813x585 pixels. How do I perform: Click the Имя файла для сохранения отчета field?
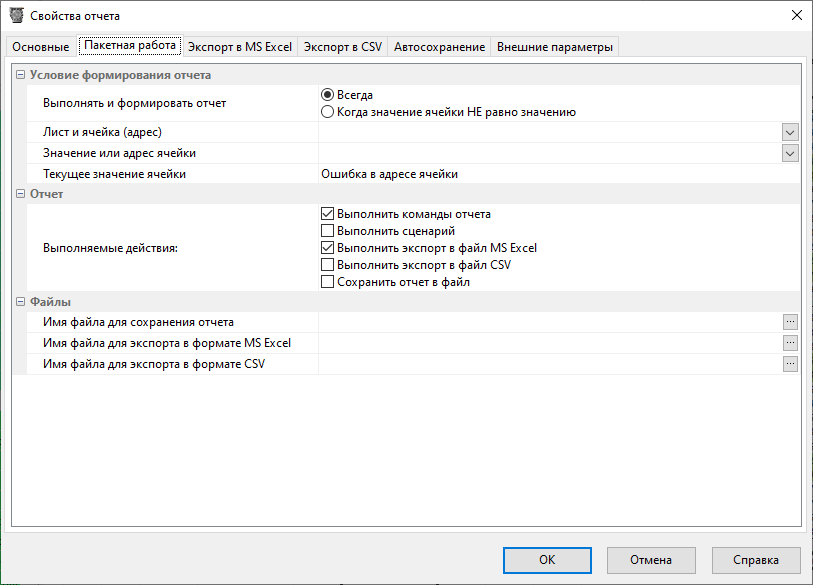pyautogui.click(x=550, y=322)
